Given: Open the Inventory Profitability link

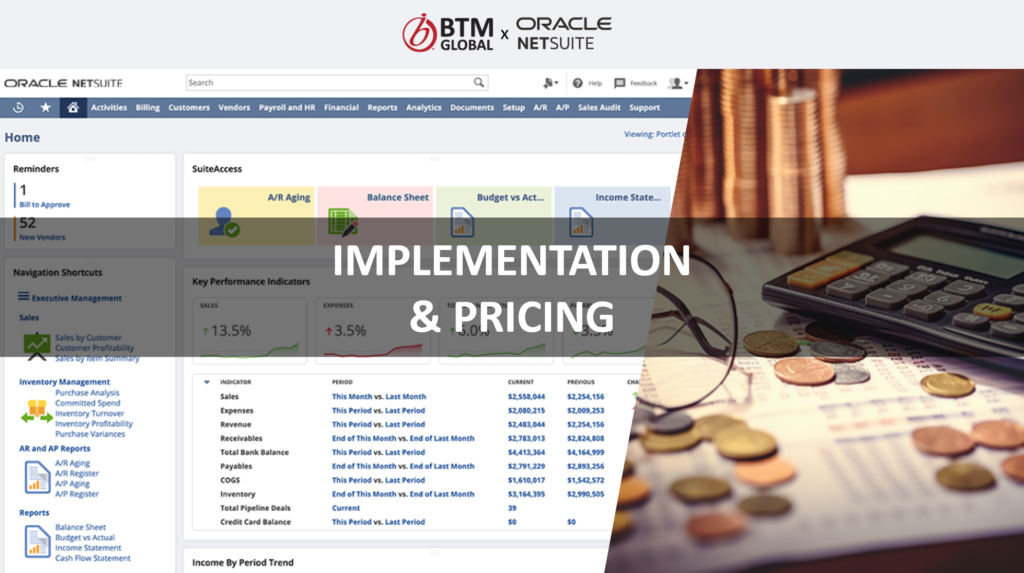Looking at the screenshot, I should point(93,424).
